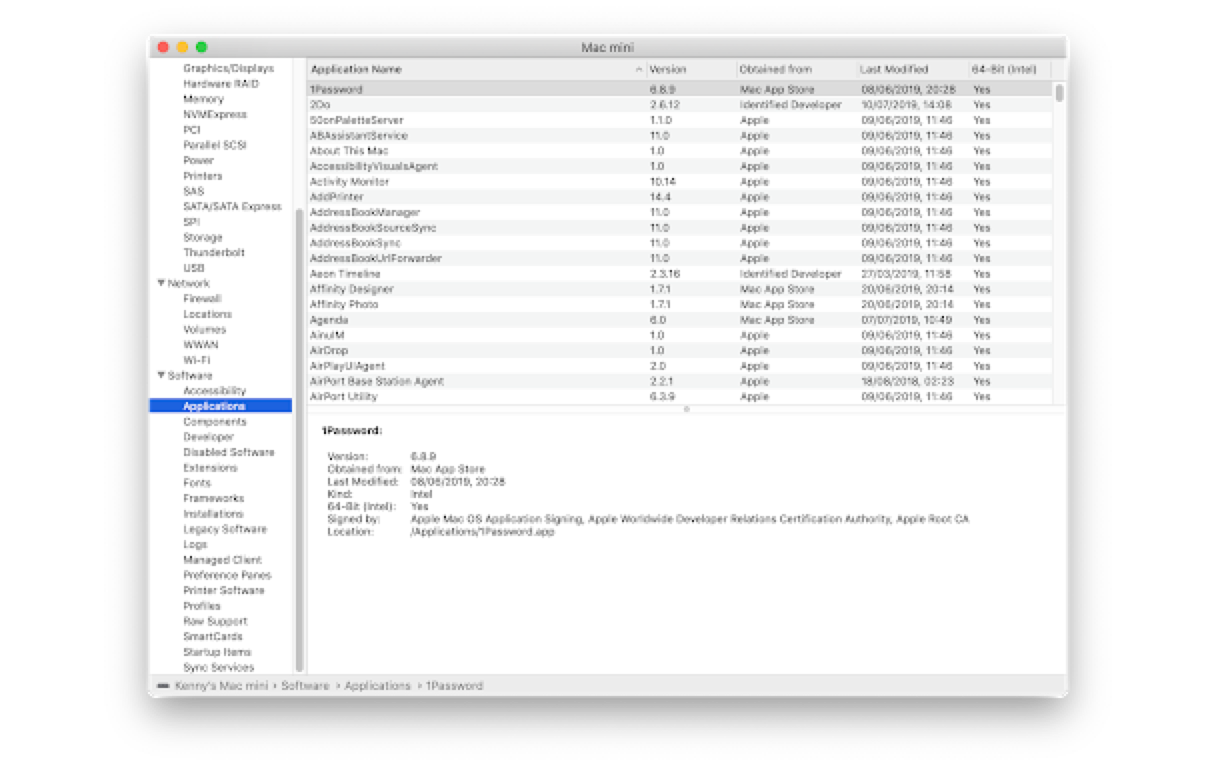Open Wi-Fi under Network
Image resolution: width=1216 pixels, height=760 pixels.
click(196, 360)
